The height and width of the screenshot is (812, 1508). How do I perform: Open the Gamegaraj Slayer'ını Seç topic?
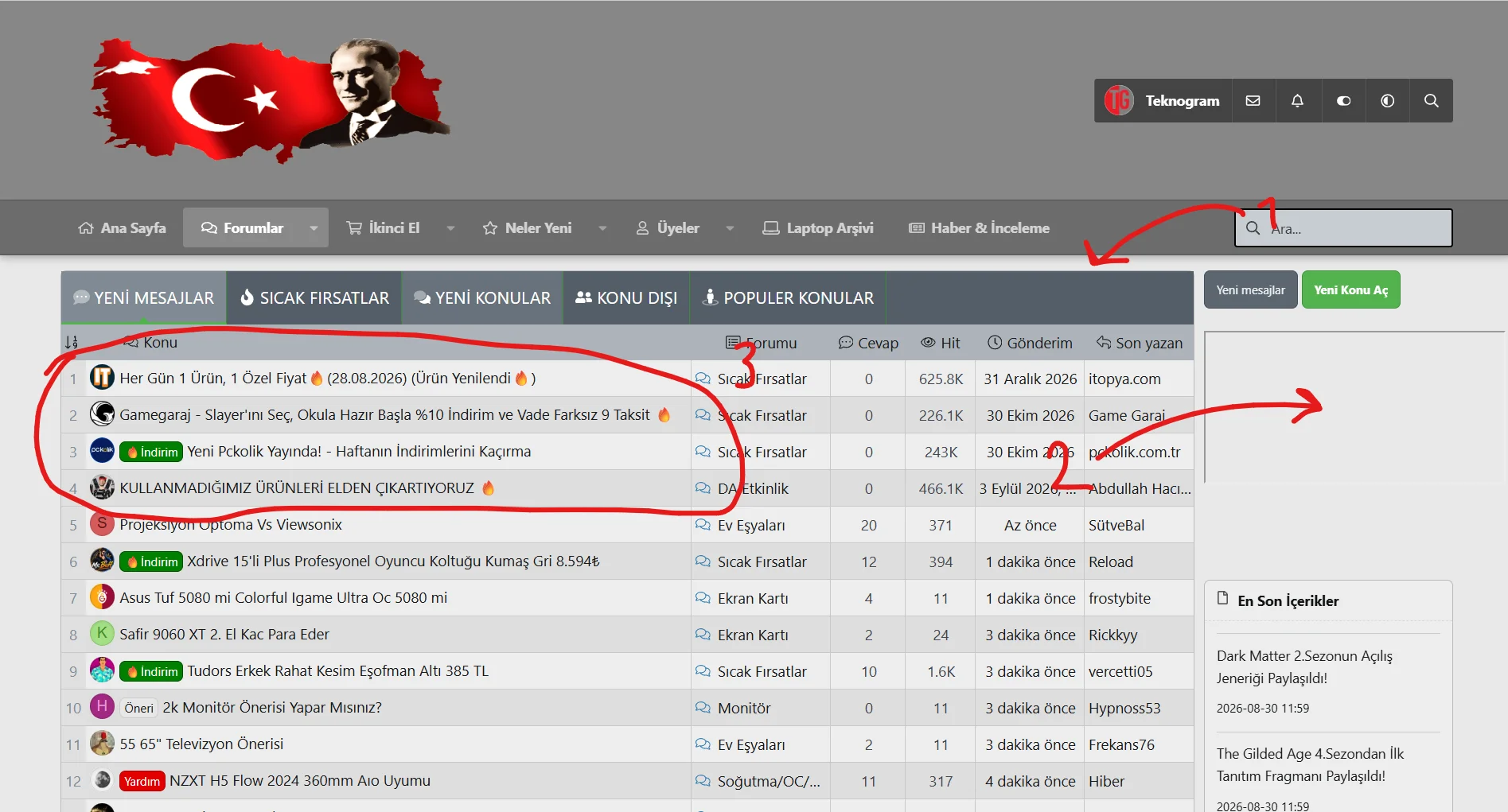click(384, 414)
